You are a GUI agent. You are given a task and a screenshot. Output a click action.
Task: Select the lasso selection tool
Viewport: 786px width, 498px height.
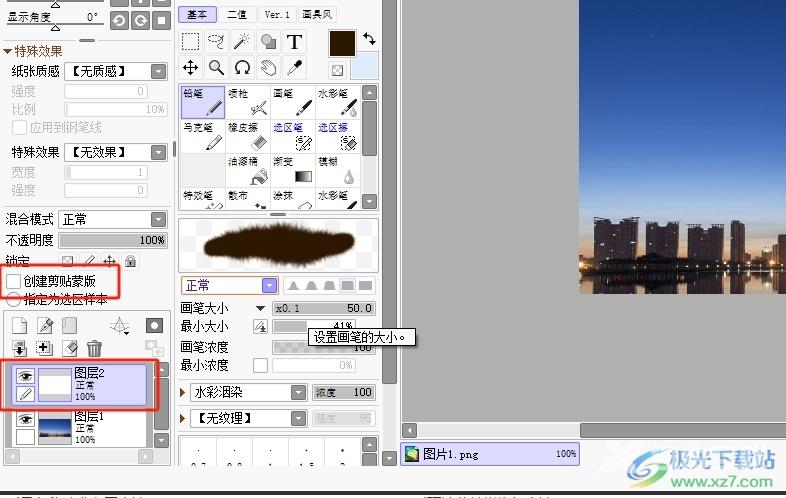217,42
